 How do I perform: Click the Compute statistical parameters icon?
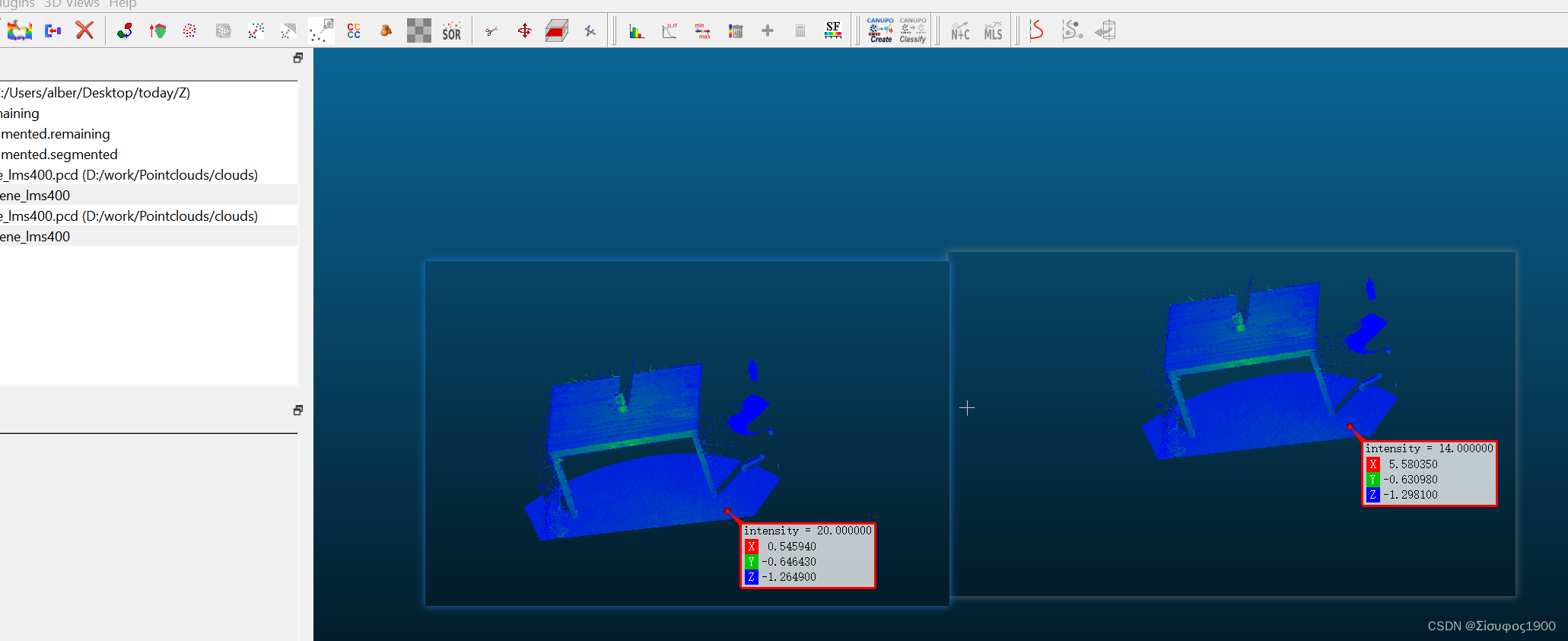[669, 30]
